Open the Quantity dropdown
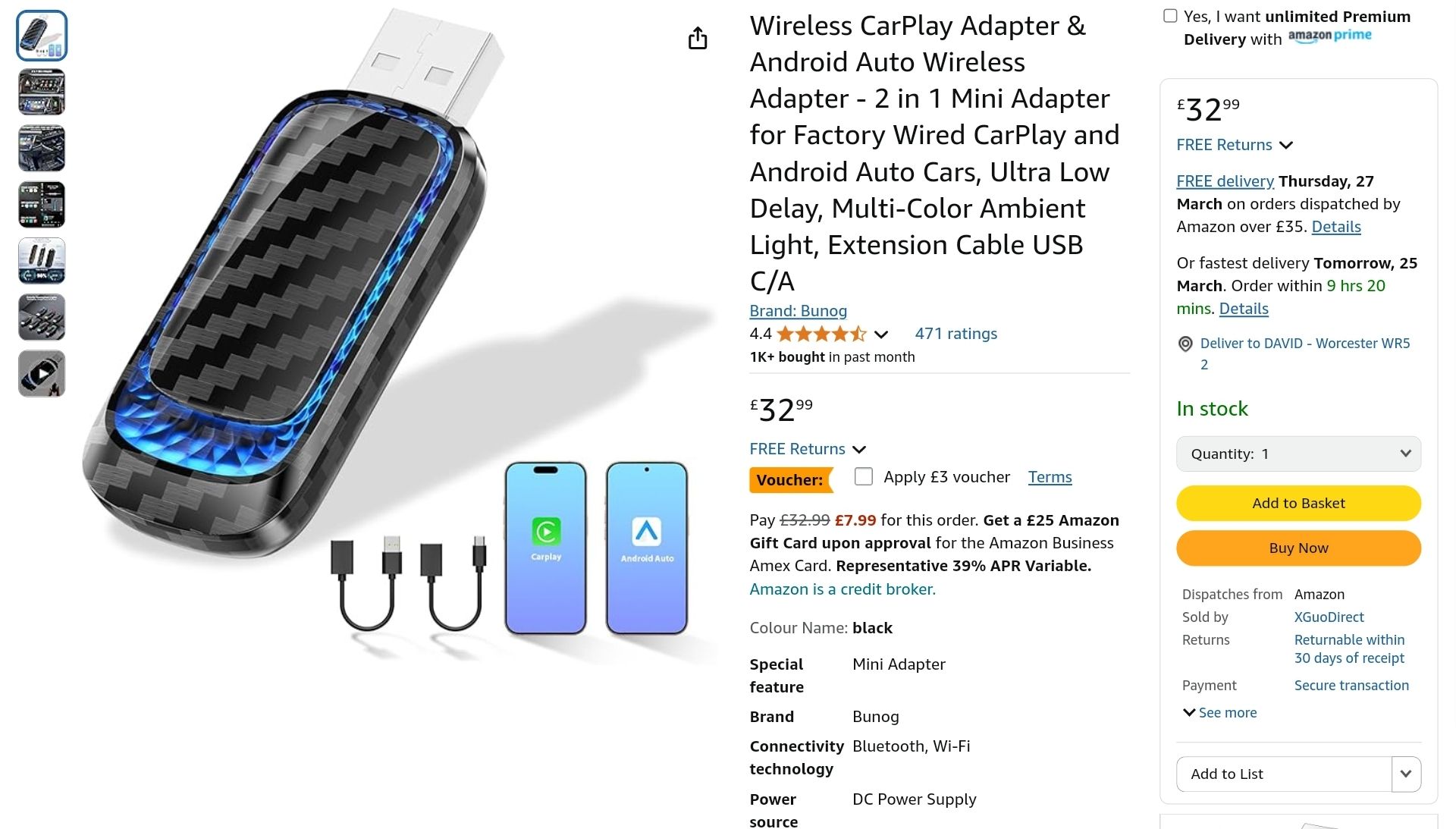Screen dimensions: 1456x829 (x=1298, y=454)
